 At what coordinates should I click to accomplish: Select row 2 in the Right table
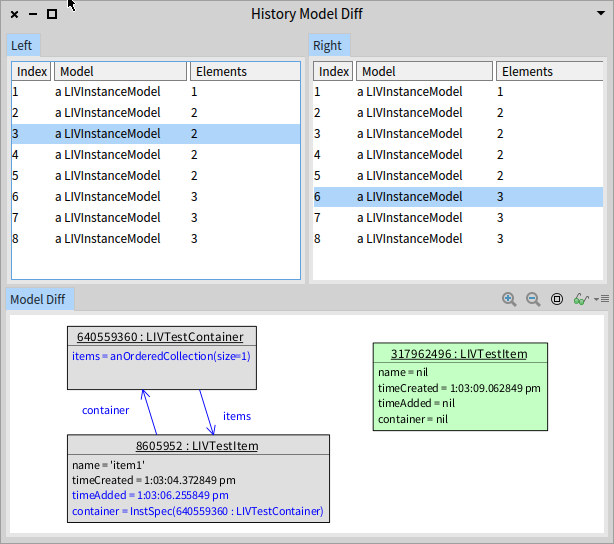[x=458, y=113]
